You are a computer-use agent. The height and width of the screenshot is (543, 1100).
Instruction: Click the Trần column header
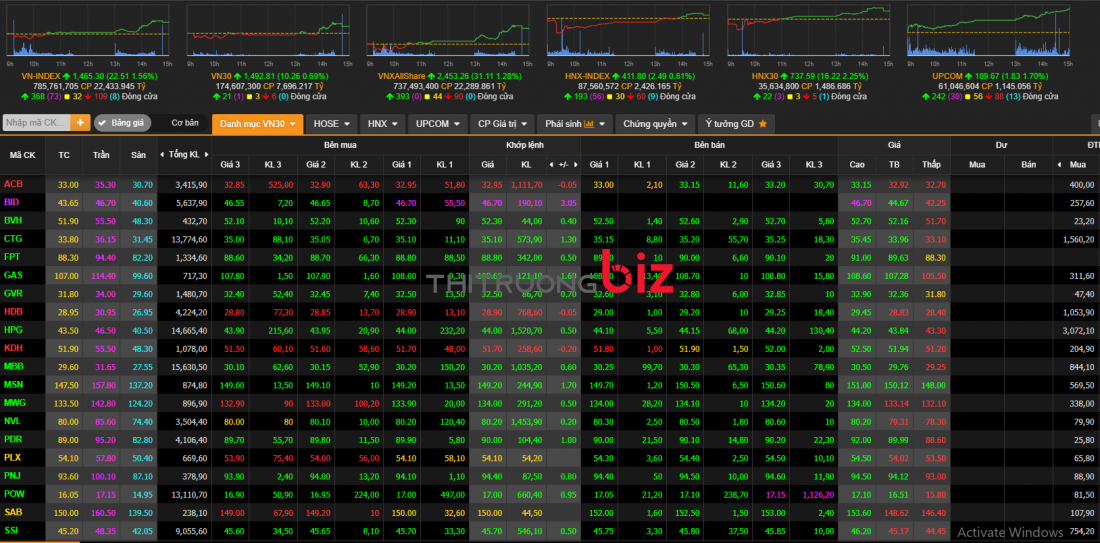tap(101, 154)
